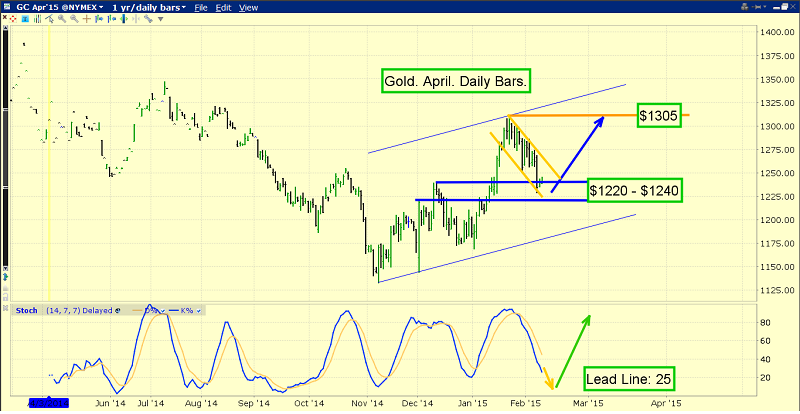Open the GC Apr'15 @NYMEX contract dropdown
Screen dimensions: 800x414
click(60, 8)
